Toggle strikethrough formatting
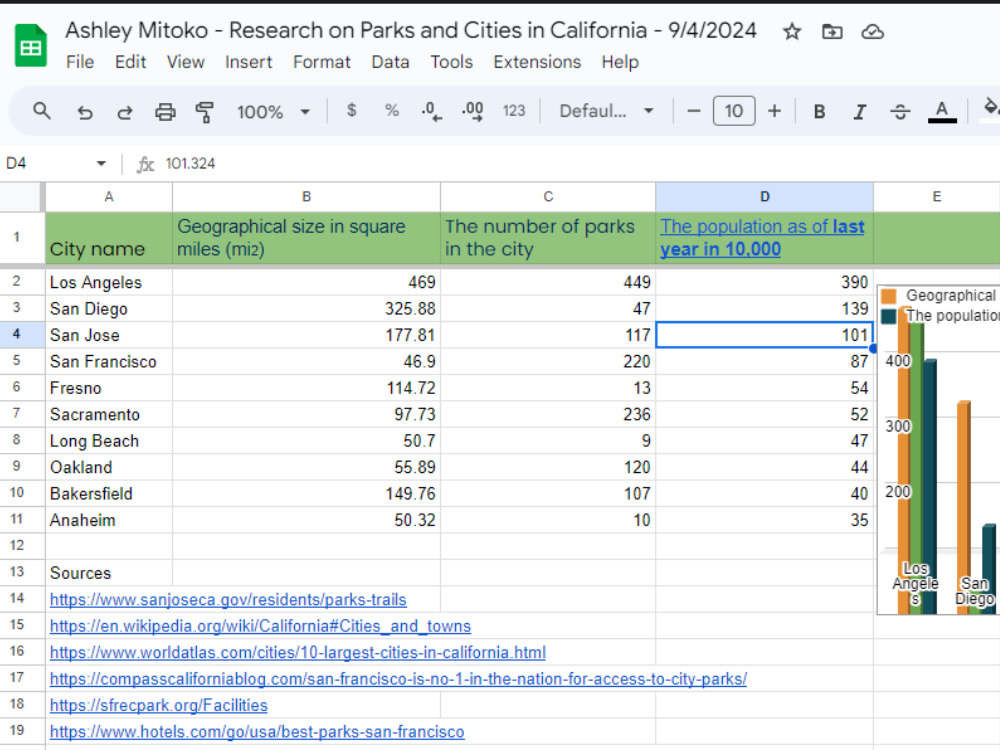This screenshot has width=1000, height=750. tap(900, 112)
